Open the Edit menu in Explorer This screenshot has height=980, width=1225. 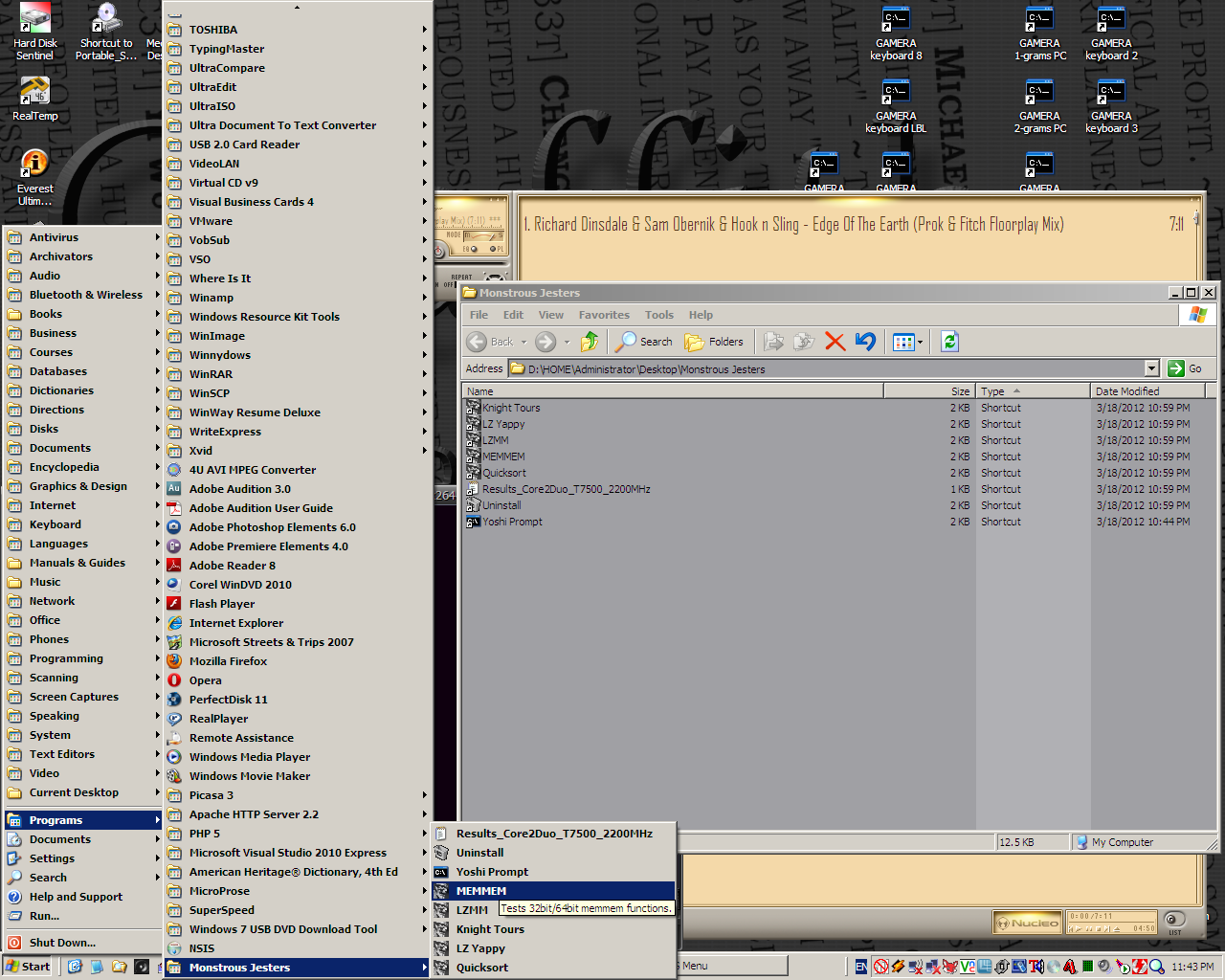pyautogui.click(x=513, y=315)
